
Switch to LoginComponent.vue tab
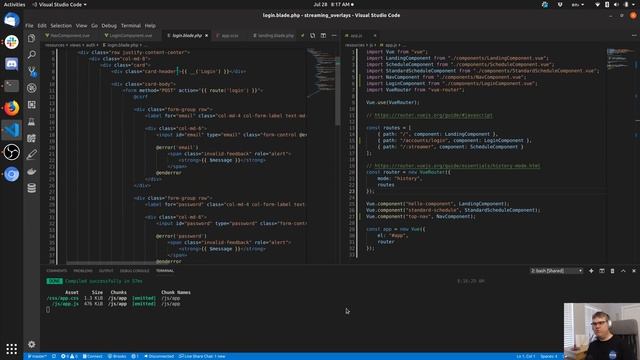(129, 36)
